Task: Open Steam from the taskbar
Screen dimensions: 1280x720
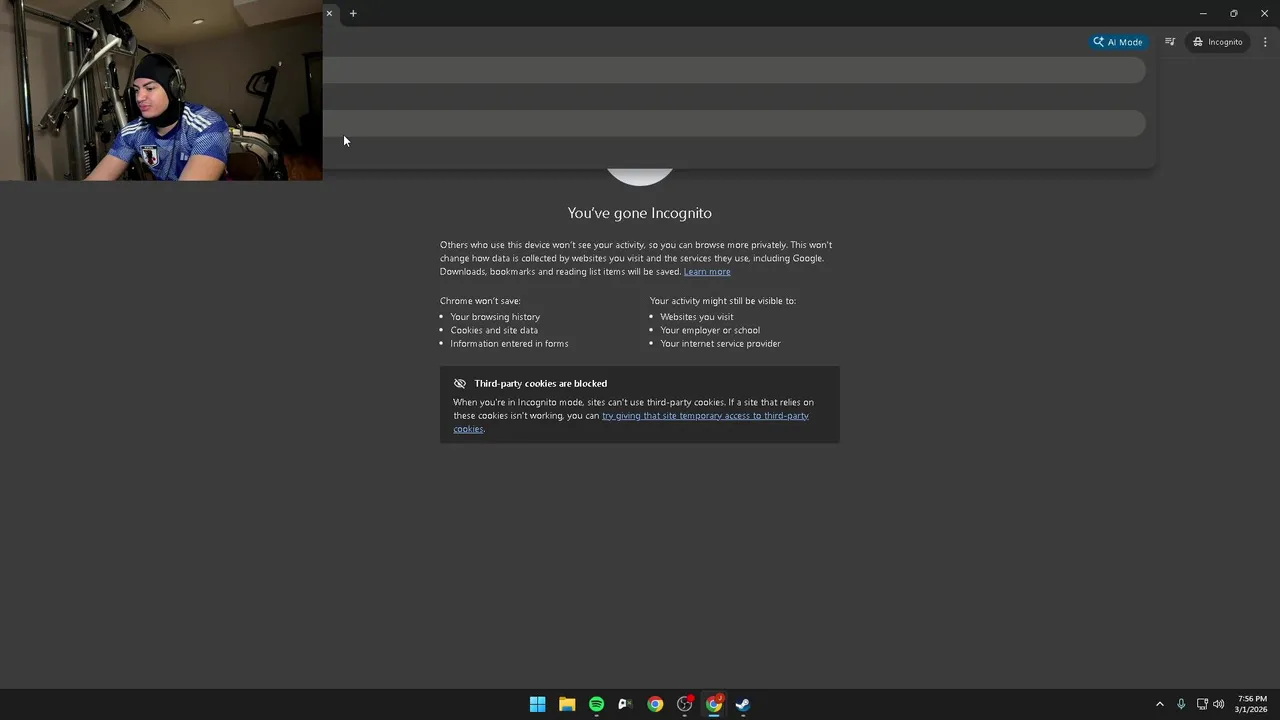Action: point(743,704)
